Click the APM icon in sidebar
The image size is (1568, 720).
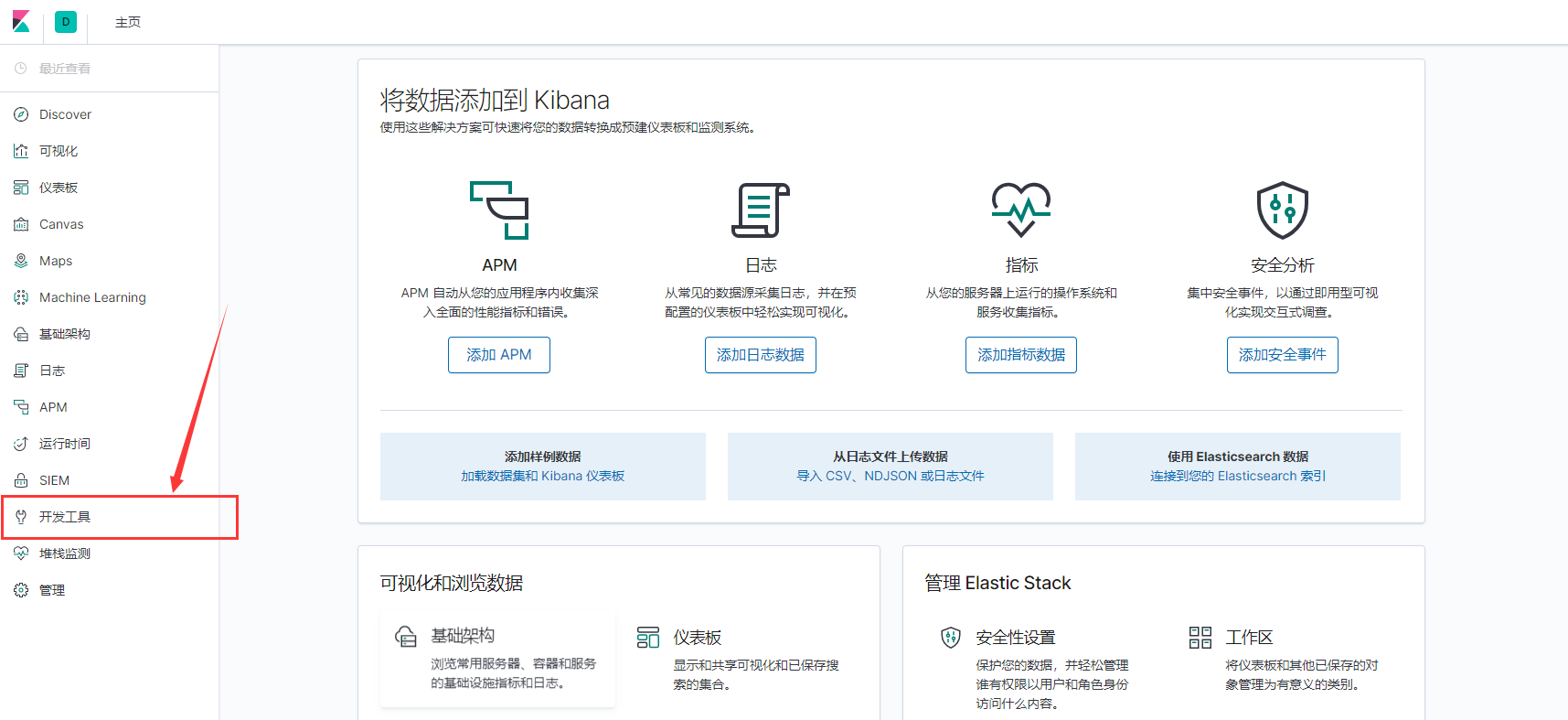point(21,407)
